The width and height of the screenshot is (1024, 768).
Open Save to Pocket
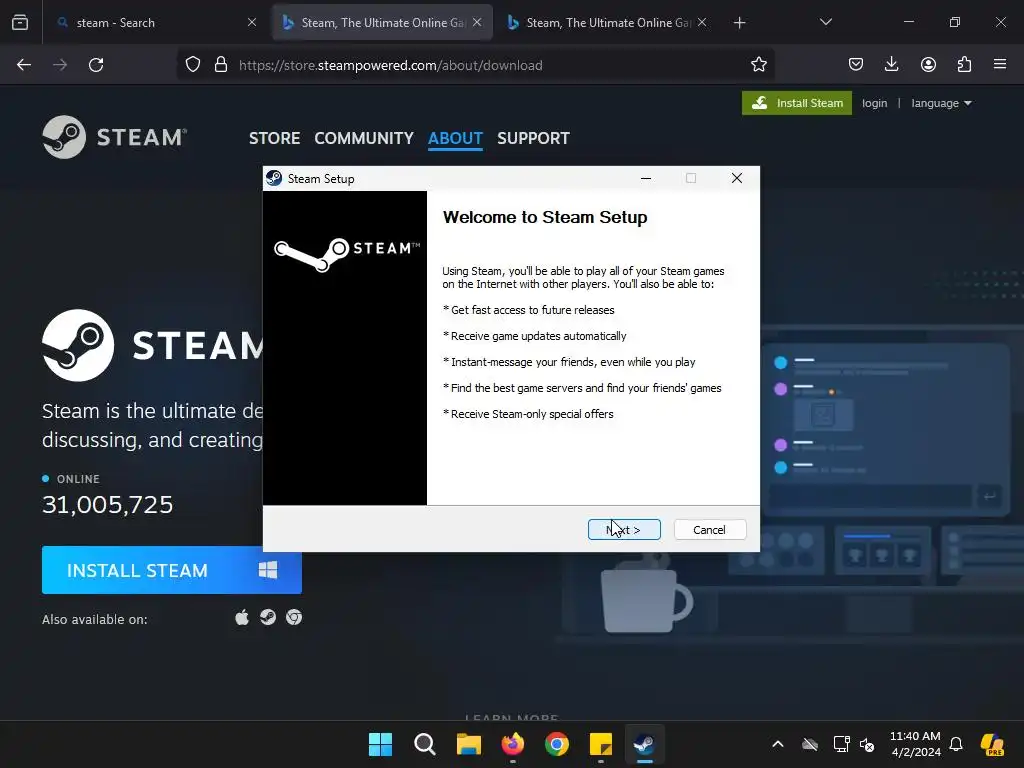pos(856,65)
